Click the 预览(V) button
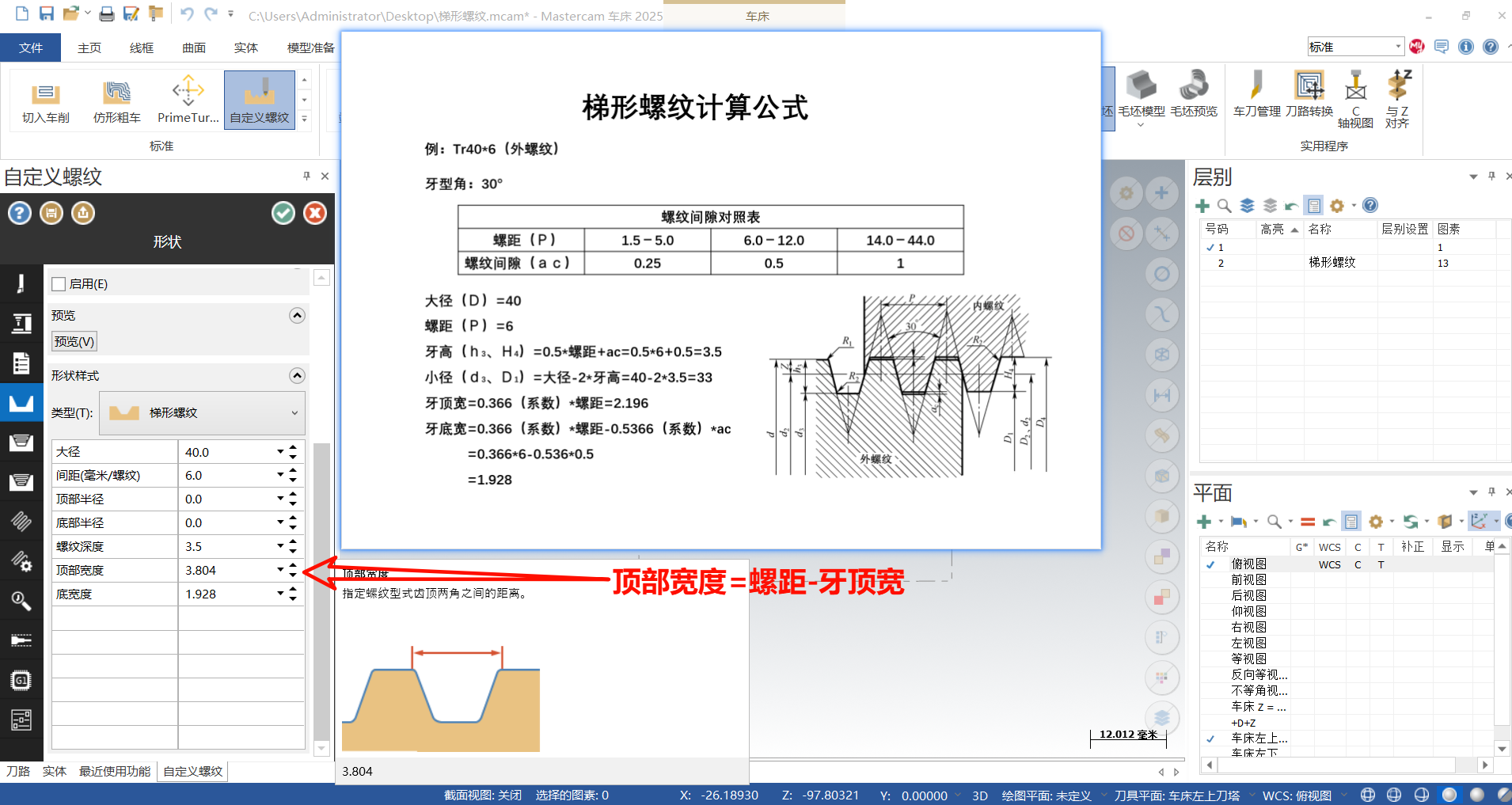 click(74, 341)
